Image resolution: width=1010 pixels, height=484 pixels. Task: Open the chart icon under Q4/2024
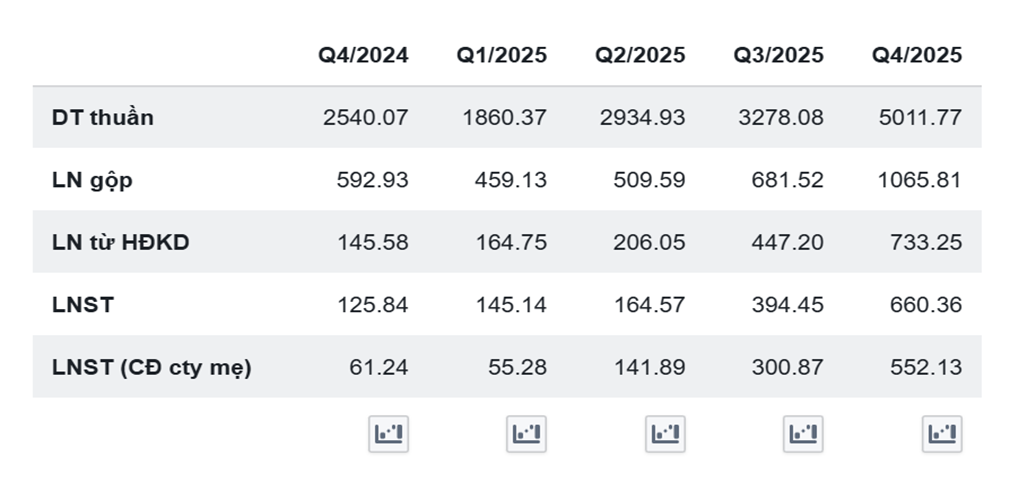pyautogui.click(x=388, y=434)
